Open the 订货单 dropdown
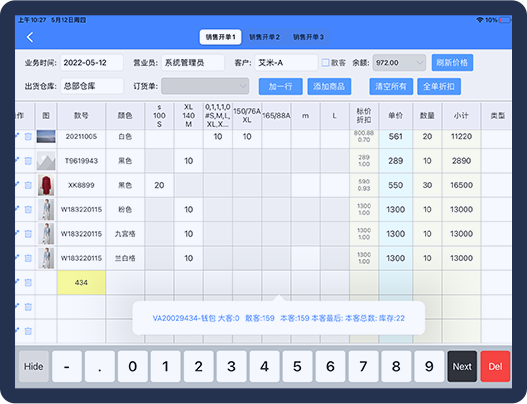Viewport: 527px width, 404px height. coord(205,86)
